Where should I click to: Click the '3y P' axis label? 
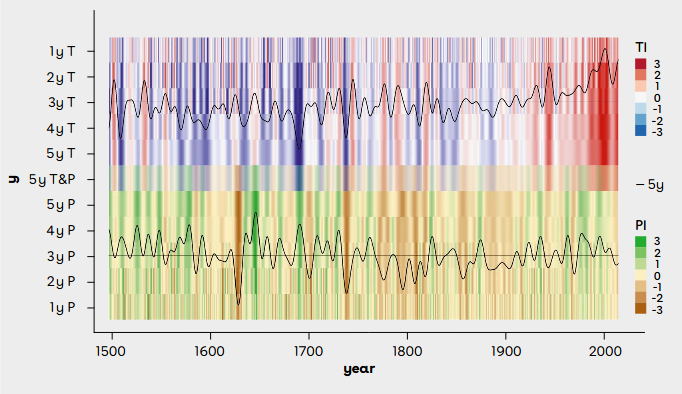[x=61, y=256]
